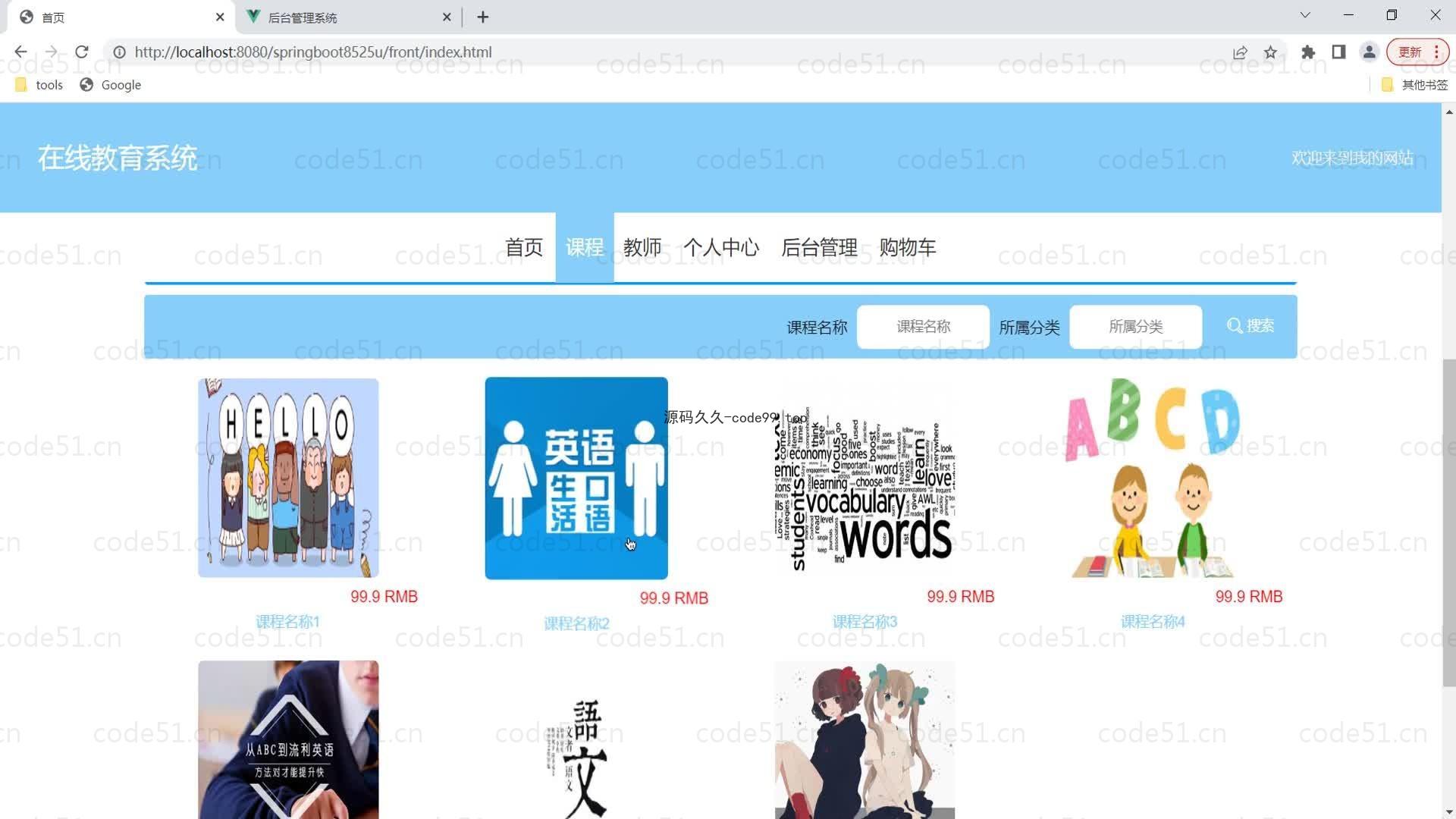Open the 英语生口活语 course thumbnail
This screenshot has height=819, width=1456.
click(576, 479)
